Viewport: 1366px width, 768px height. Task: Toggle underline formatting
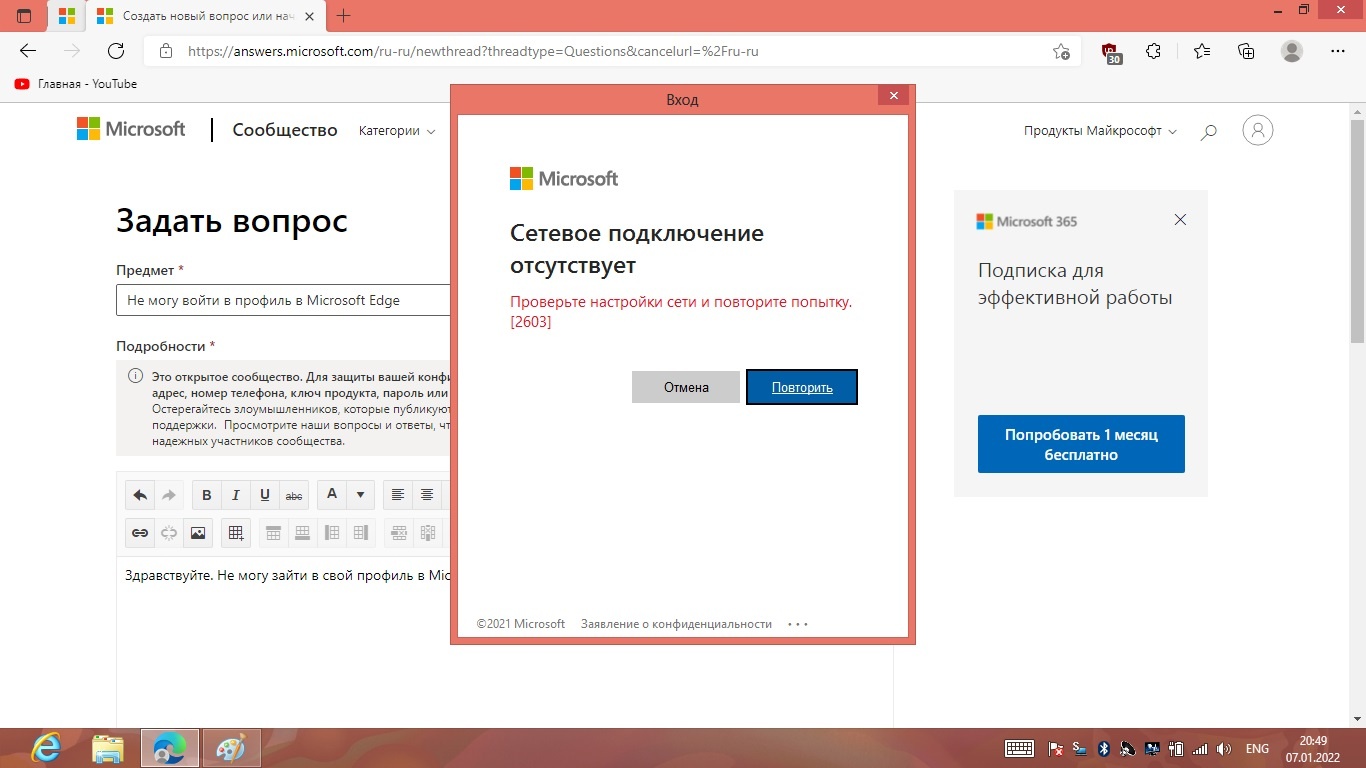click(265, 495)
